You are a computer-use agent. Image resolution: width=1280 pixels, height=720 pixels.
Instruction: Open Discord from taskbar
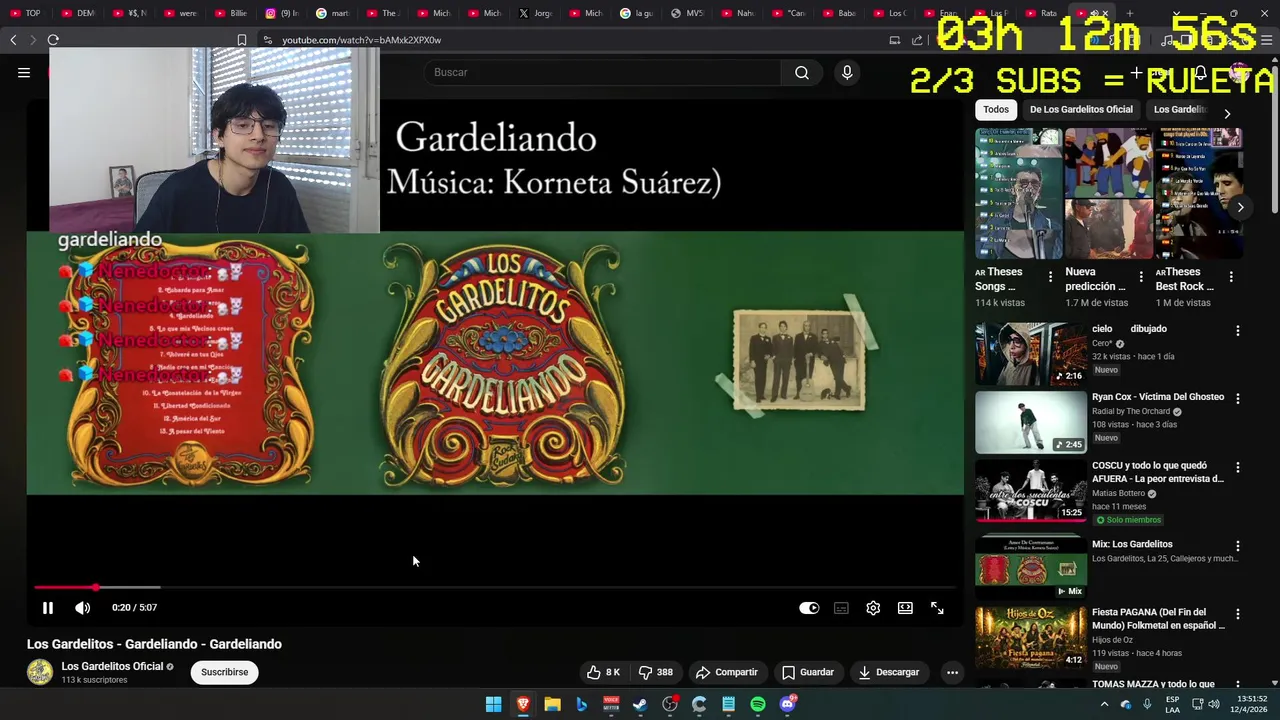pos(787,705)
